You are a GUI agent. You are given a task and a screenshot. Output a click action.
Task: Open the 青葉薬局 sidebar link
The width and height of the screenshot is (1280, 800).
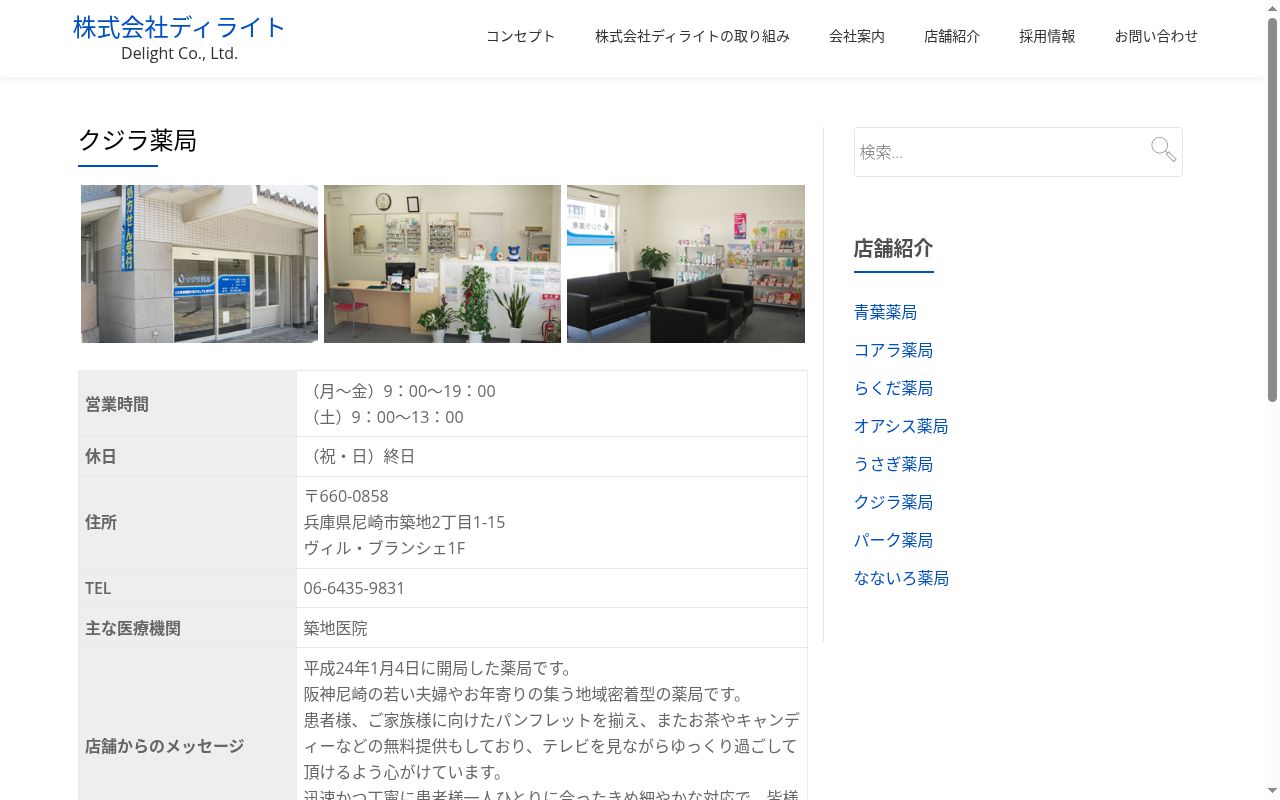[885, 312]
